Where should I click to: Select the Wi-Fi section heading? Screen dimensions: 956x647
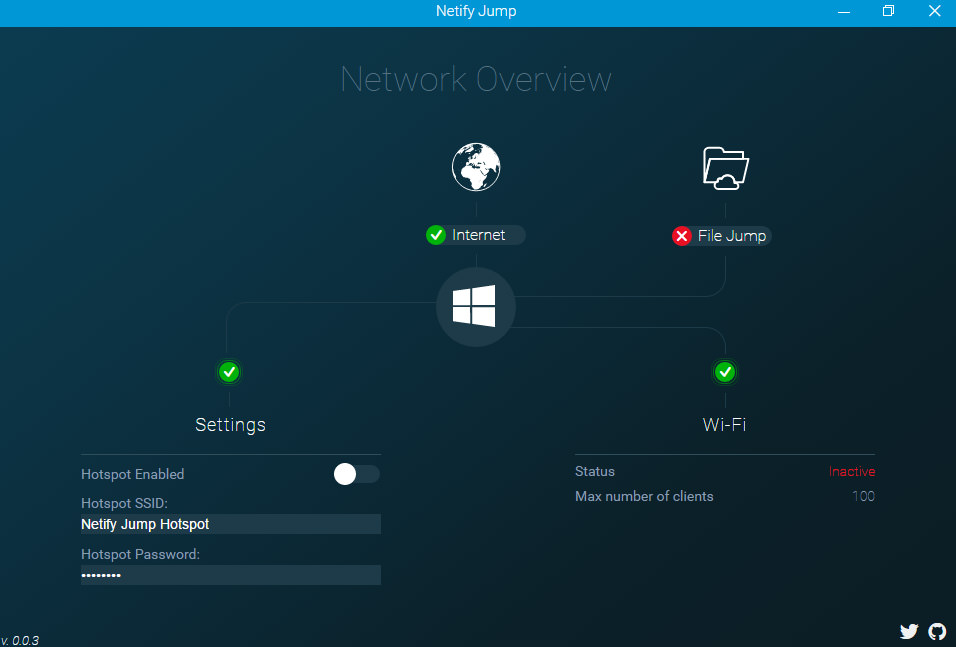[x=724, y=424]
